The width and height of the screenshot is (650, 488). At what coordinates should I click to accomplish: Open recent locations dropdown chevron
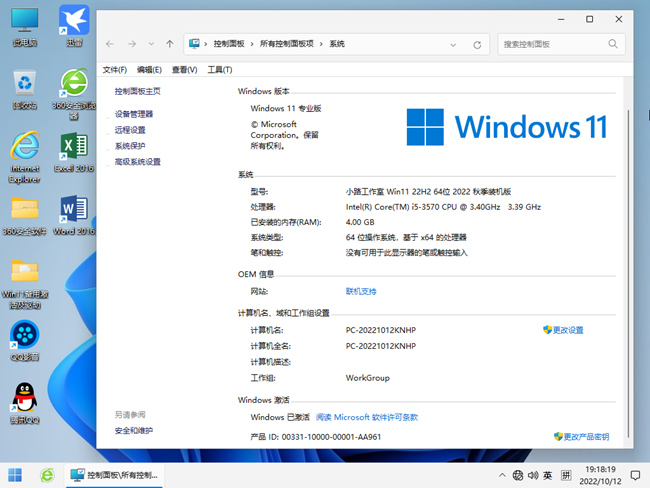coord(151,44)
